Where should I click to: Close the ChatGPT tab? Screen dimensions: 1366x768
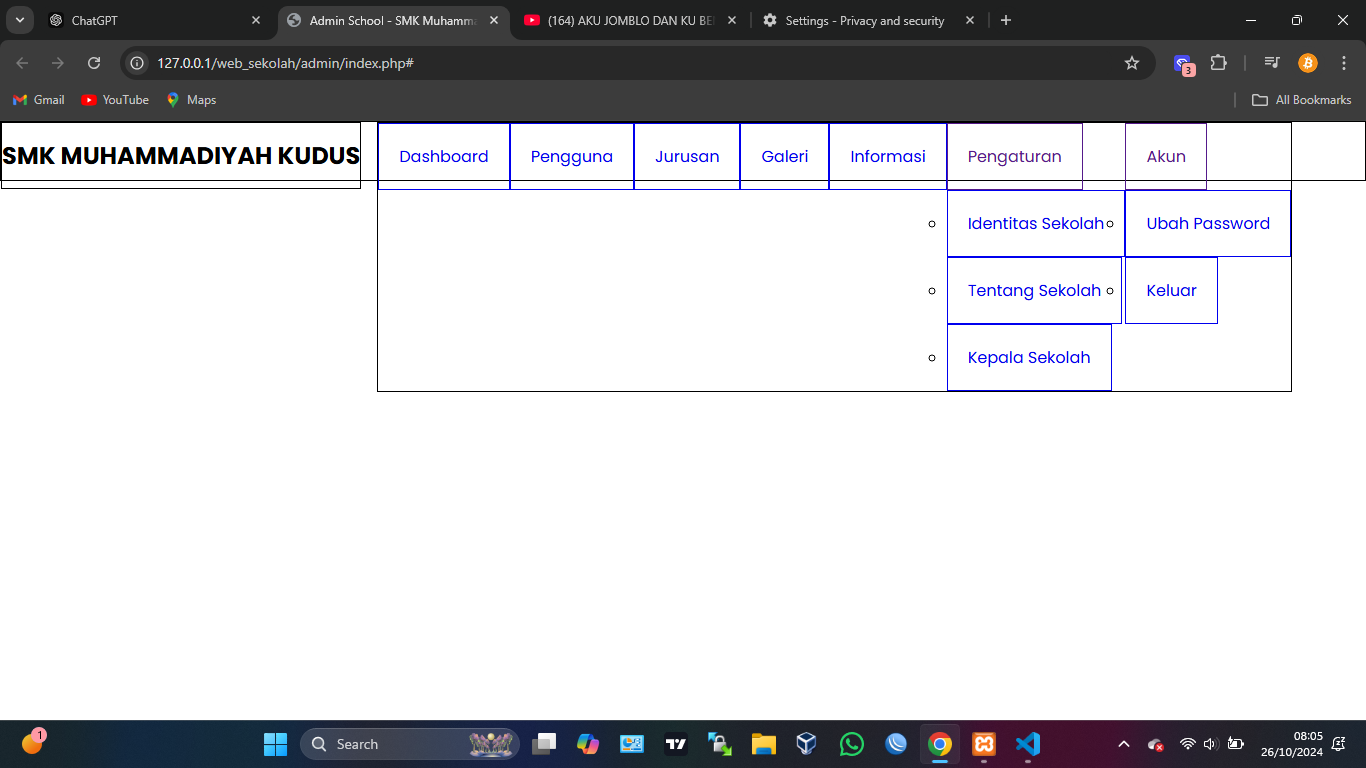click(256, 20)
